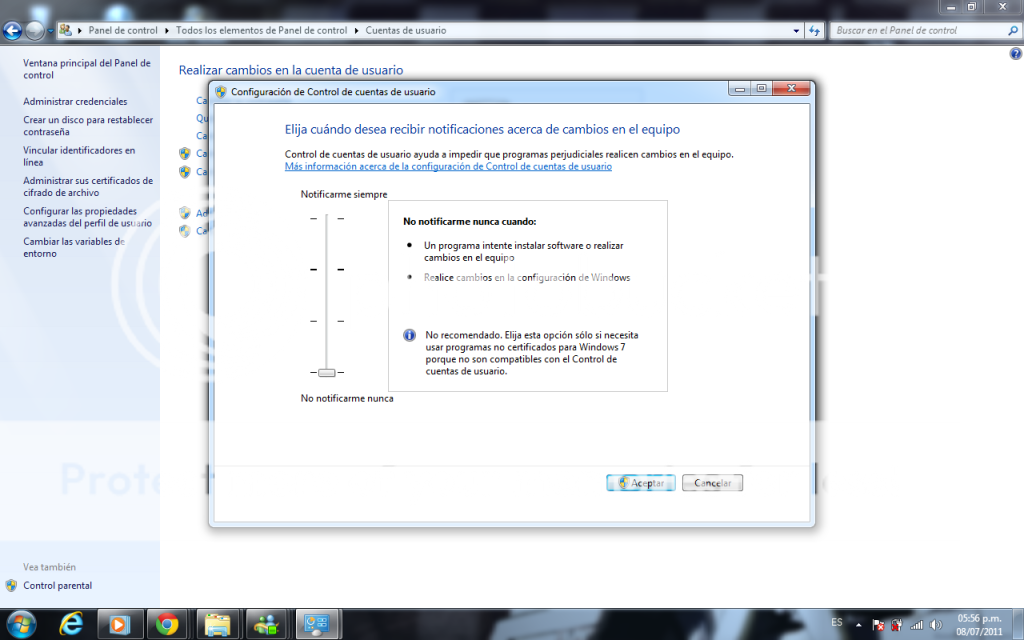1024x640 pixels.
Task: Close the UAC configuration dialog
Action: pos(792,89)
